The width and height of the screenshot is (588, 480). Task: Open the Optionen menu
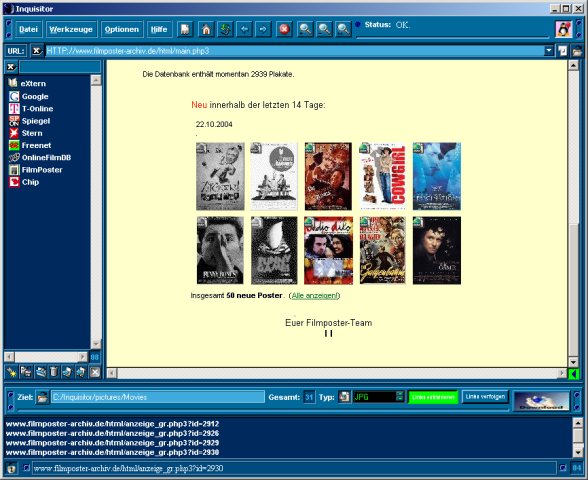pyautogui.click(x=122, y=29)
